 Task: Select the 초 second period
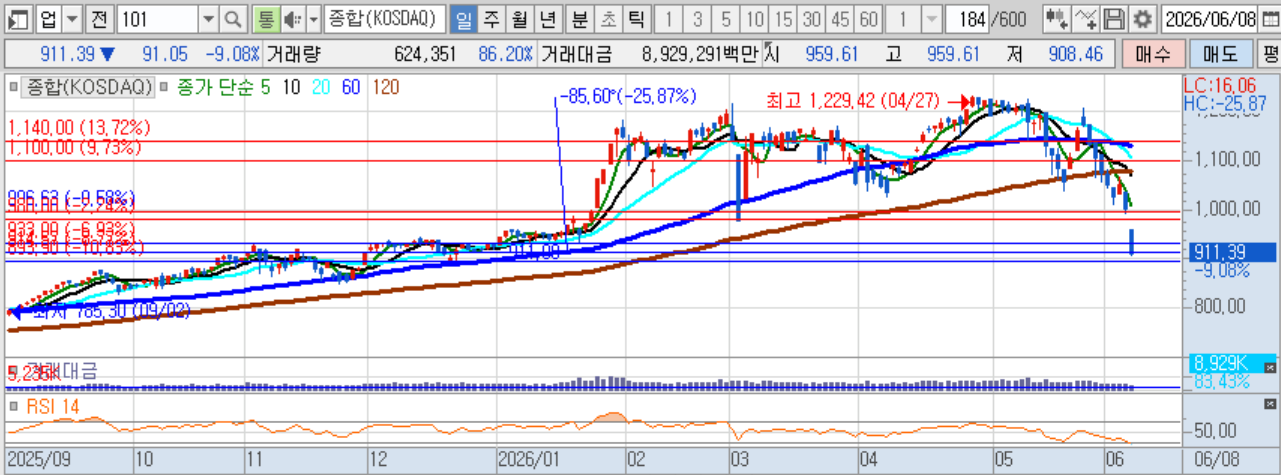coord(608,19)
